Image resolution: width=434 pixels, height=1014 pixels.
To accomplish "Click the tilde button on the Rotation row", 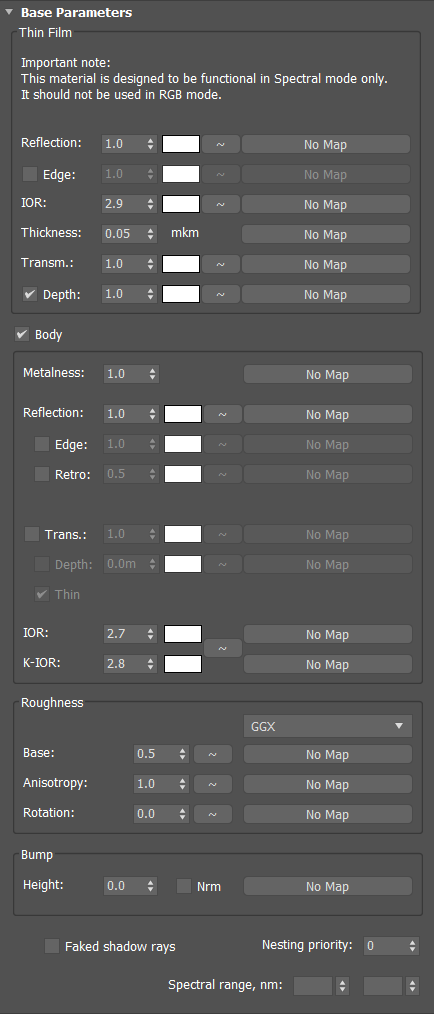I will click(213, 814).
